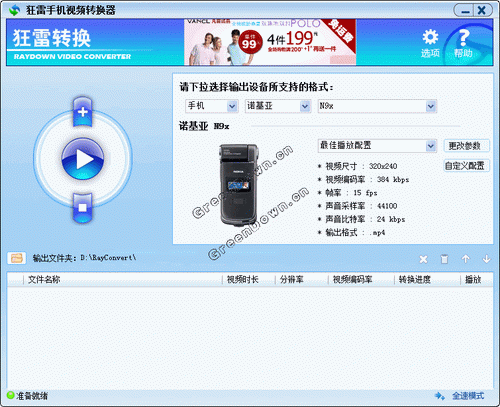Click the 更改参数 button

[466, 146]
